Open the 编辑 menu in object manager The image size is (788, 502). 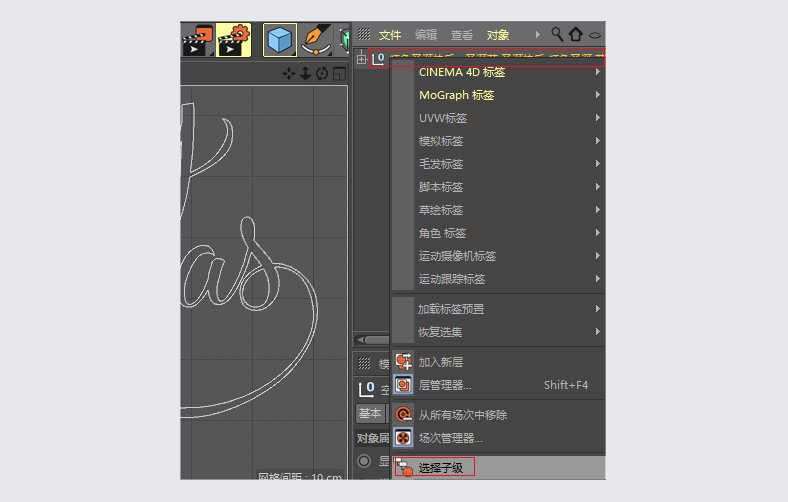[x=426, y=35]
